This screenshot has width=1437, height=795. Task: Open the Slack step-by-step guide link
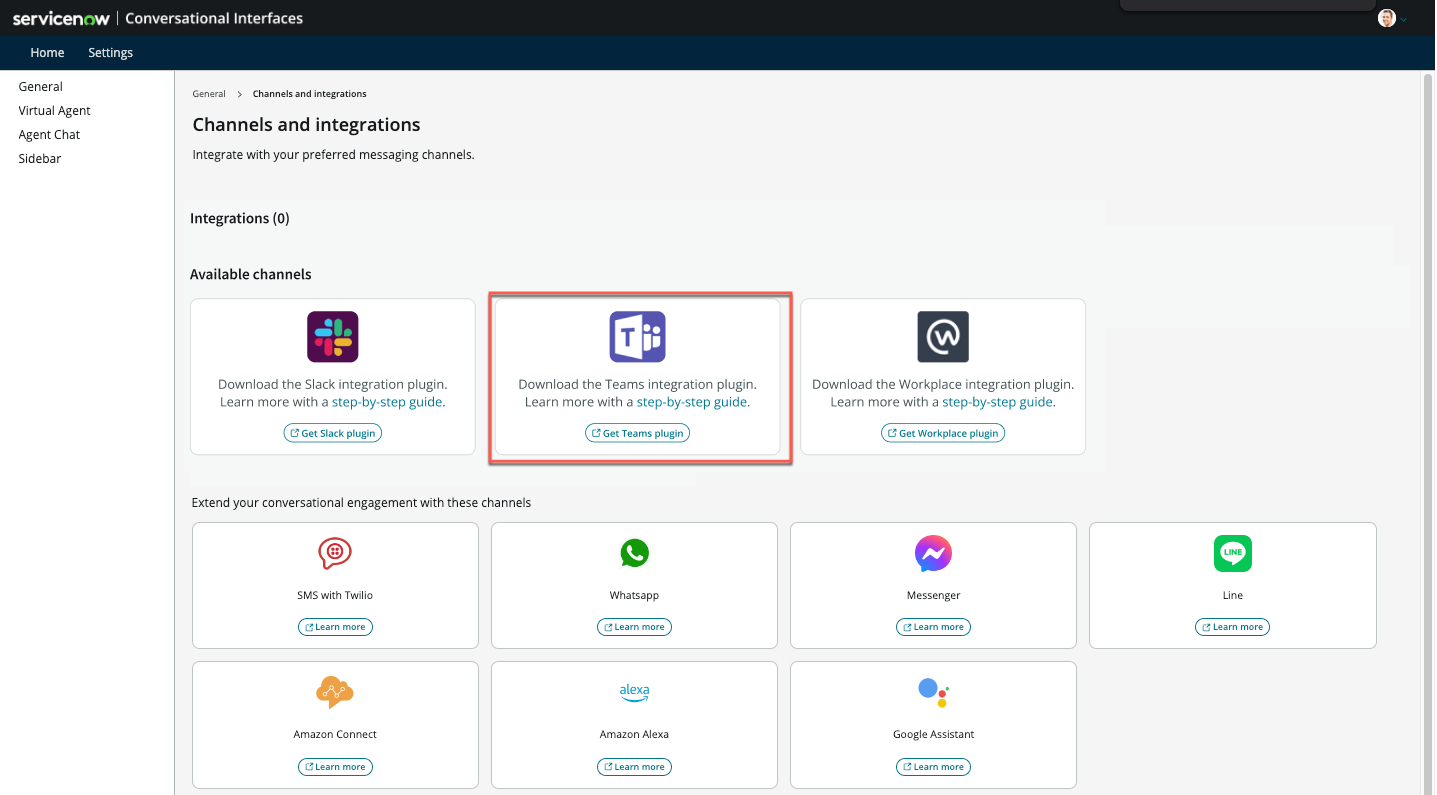(x=387, y=402)
